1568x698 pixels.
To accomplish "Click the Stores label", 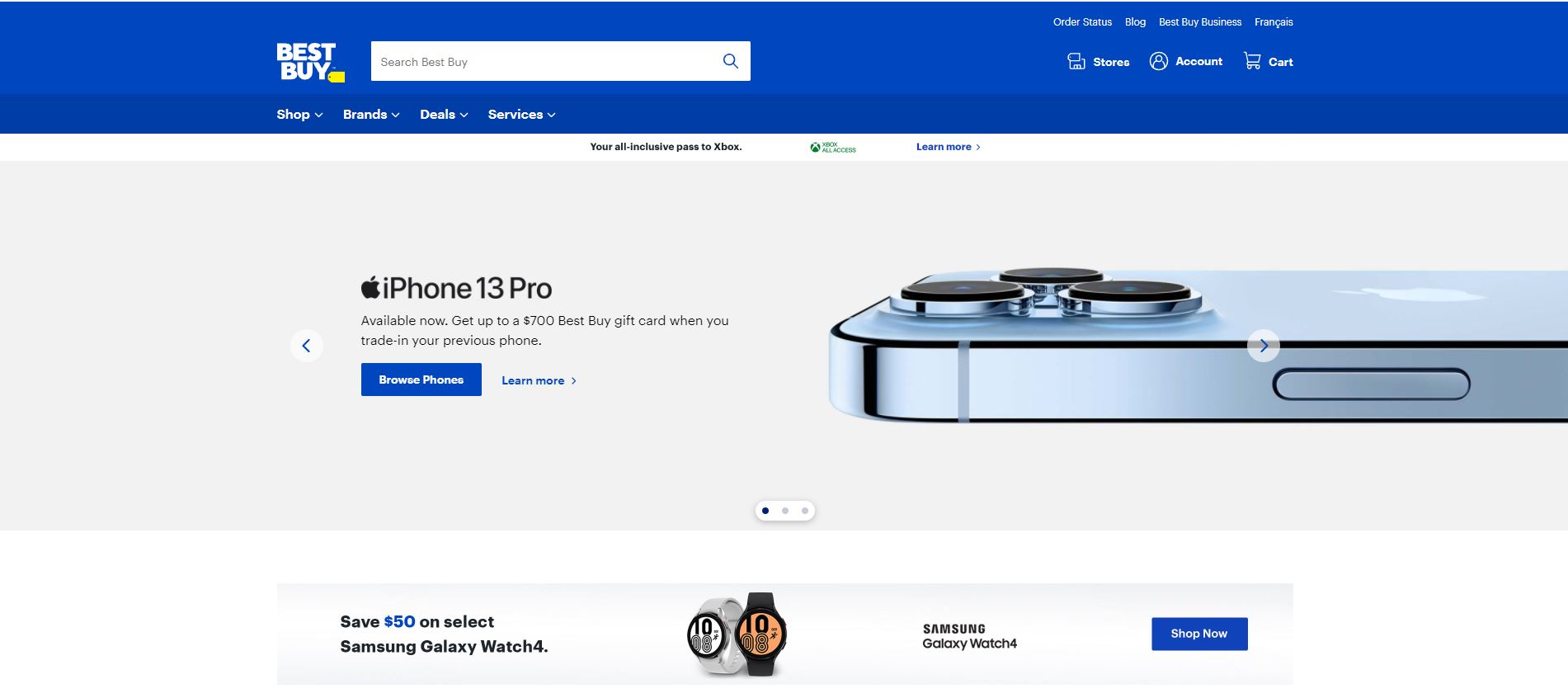I will (1111, 62).
